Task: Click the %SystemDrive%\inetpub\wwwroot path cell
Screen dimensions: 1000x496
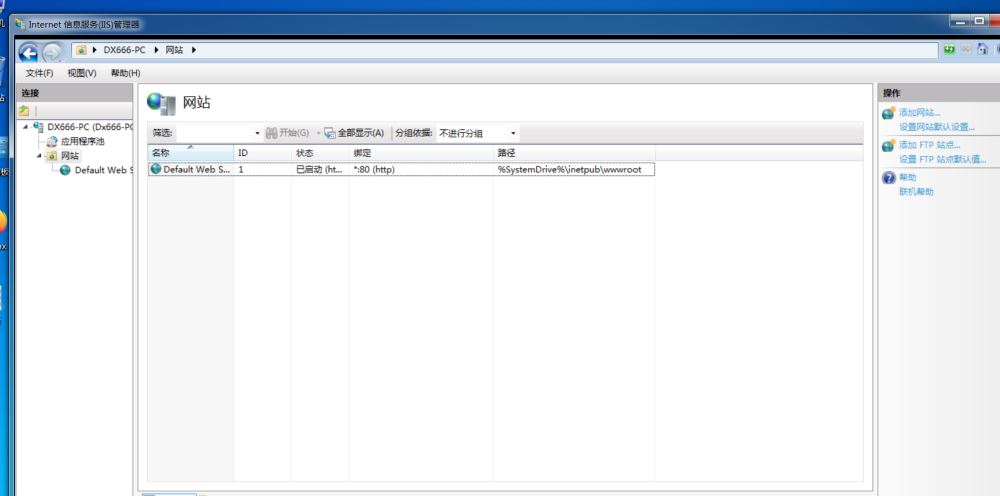Action: tap(570, 170)
